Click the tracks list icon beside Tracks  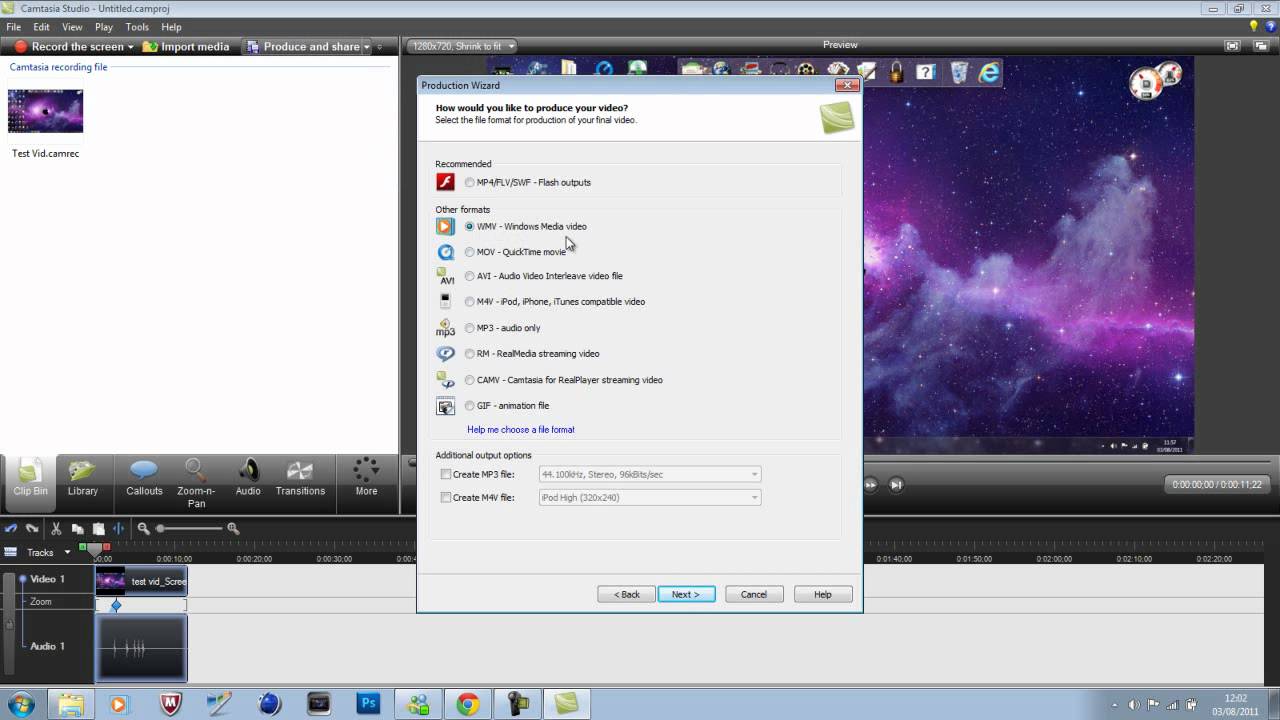coord(10,552)
